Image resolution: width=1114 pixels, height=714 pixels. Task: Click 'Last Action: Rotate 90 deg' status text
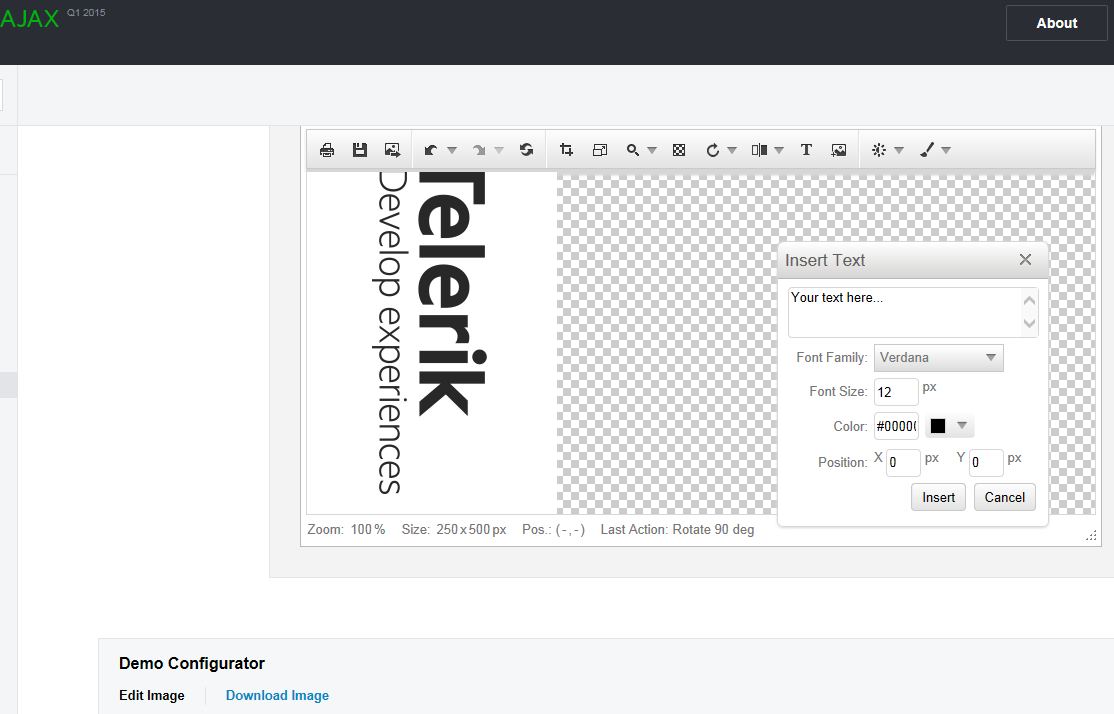[677, 529]
